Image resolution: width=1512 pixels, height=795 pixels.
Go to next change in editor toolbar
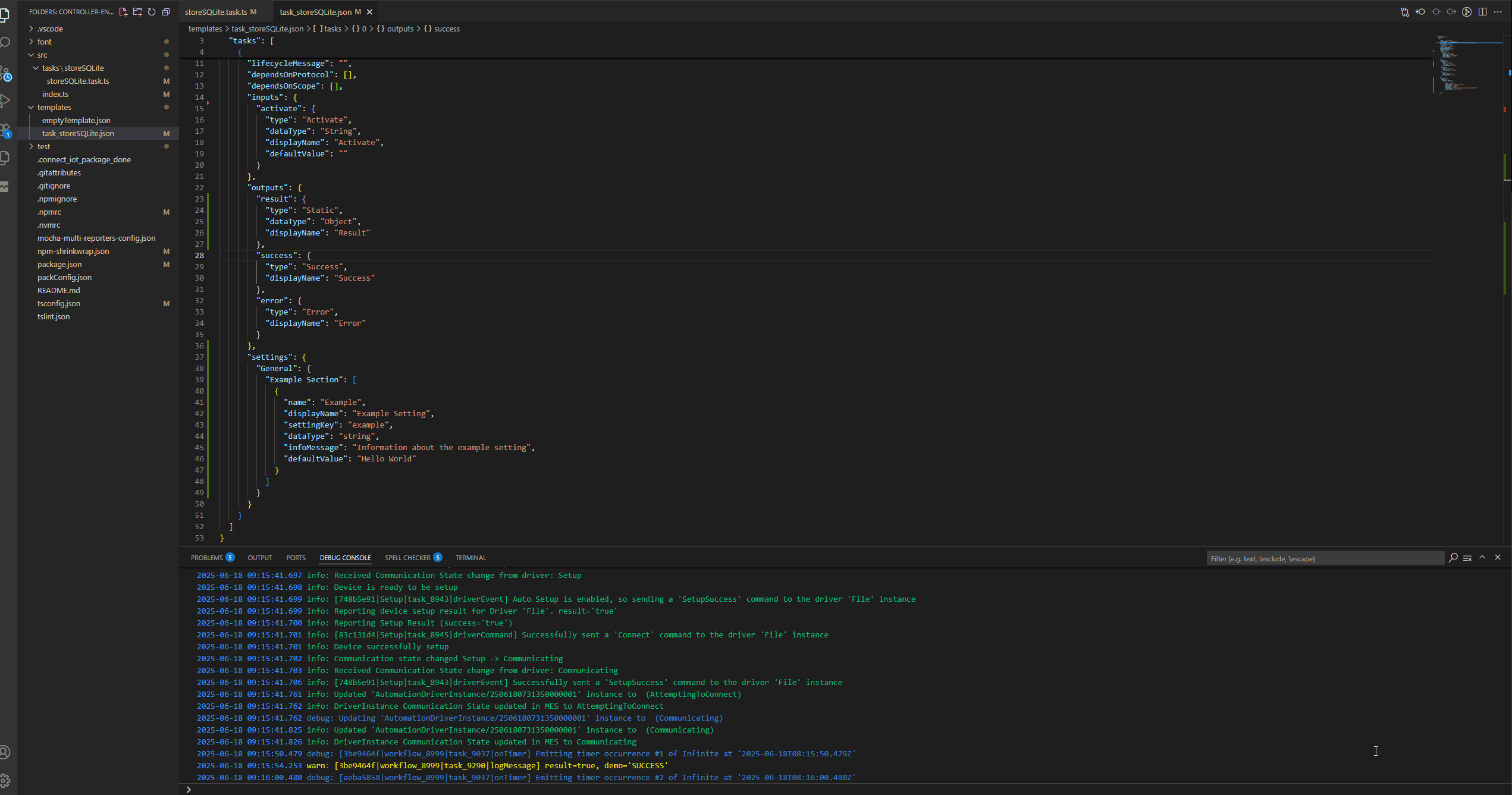pos(1451,12)
